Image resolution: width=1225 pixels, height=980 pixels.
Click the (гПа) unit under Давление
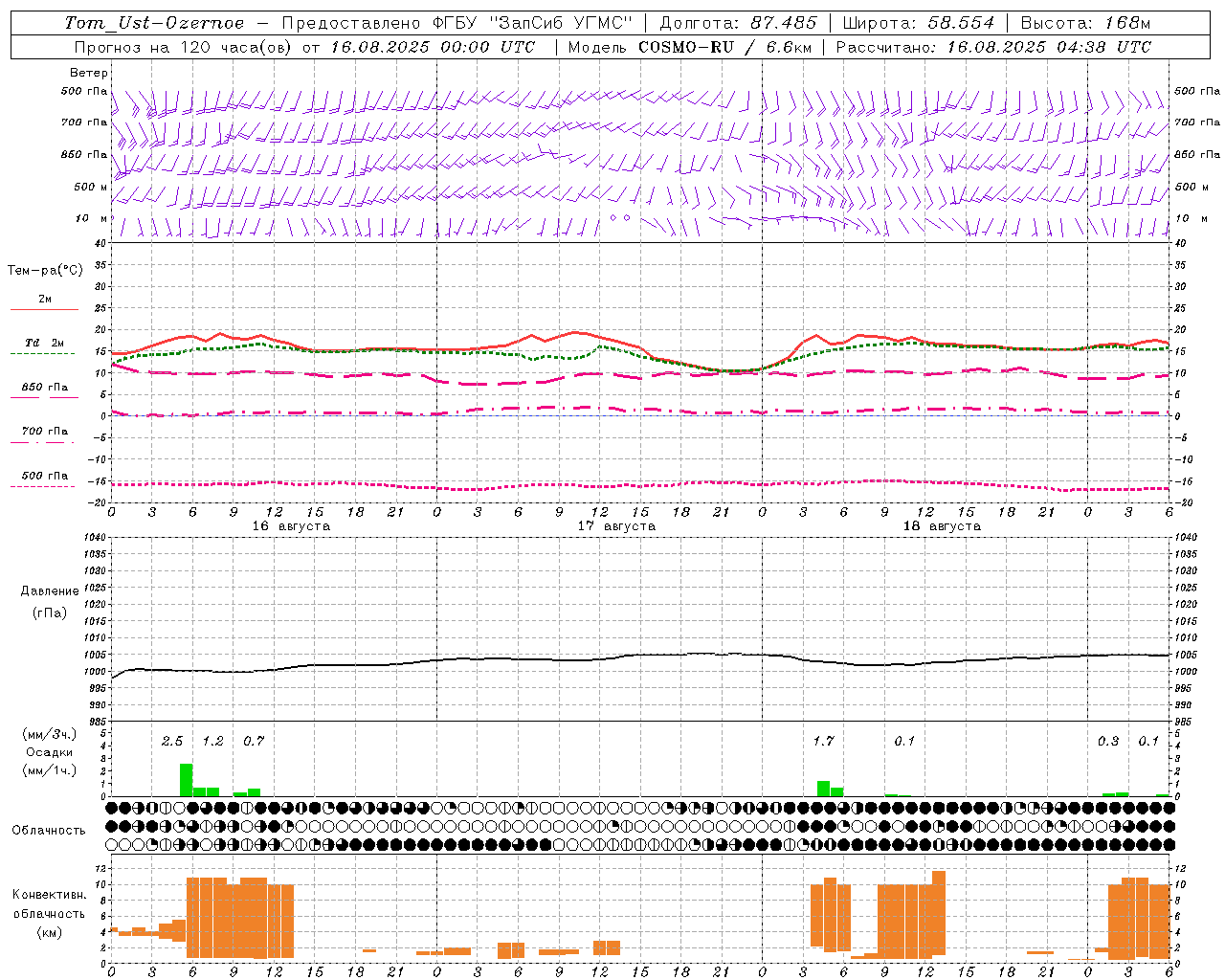(50, 612)
